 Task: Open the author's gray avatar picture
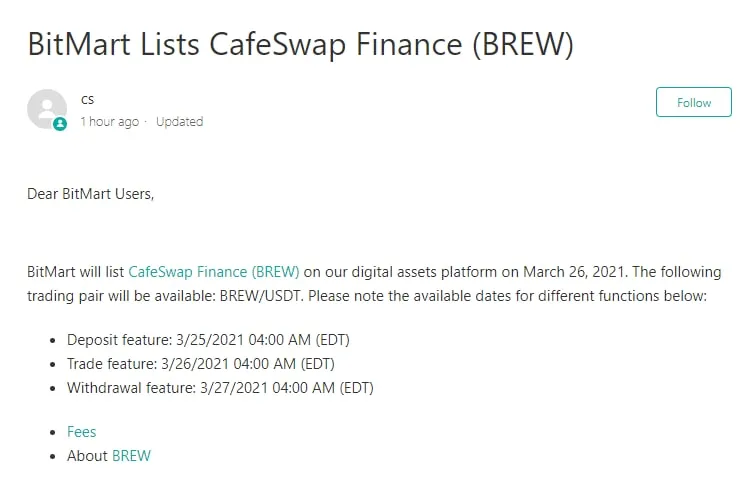tap(47, 109)
